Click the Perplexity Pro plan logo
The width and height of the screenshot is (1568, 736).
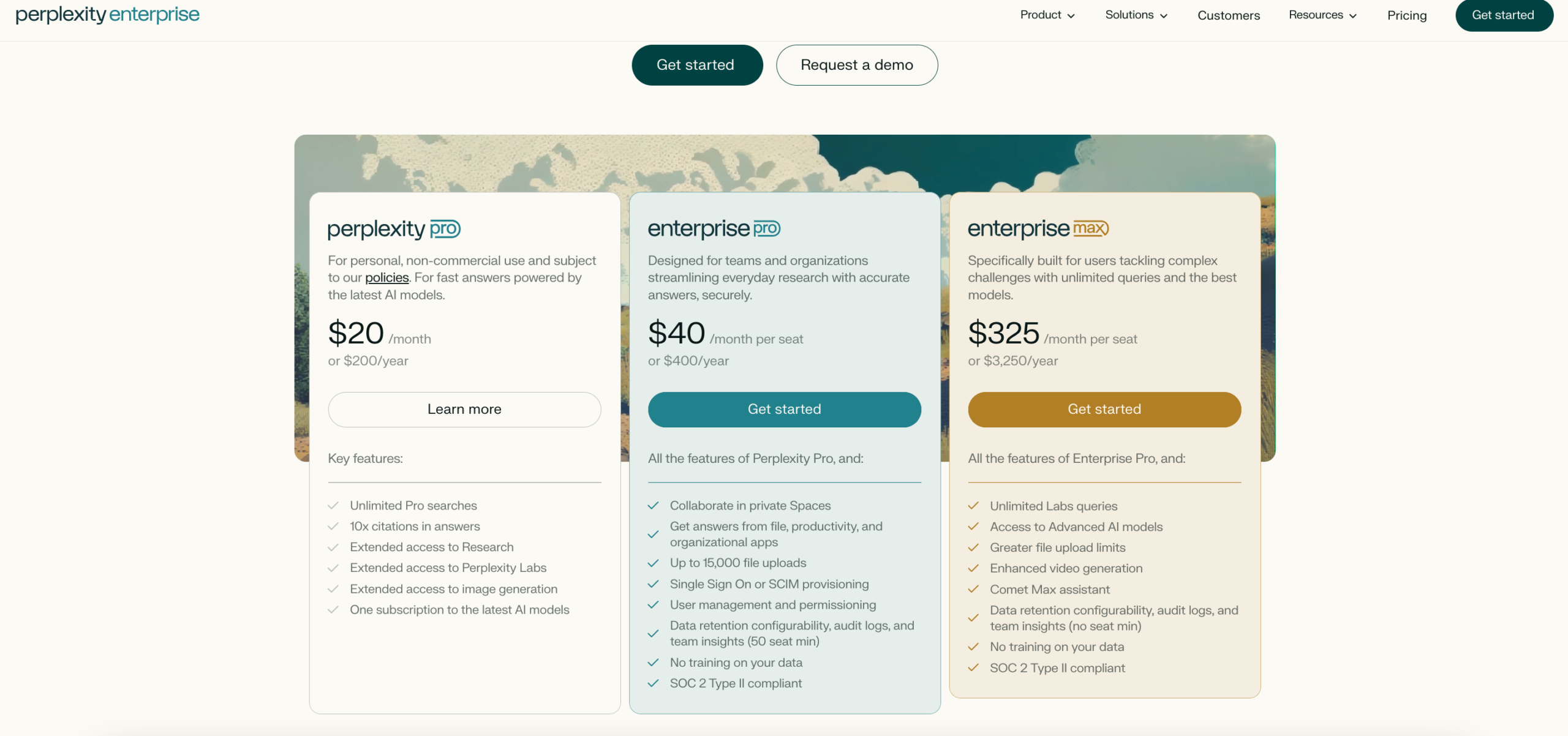tap(394, 229)
